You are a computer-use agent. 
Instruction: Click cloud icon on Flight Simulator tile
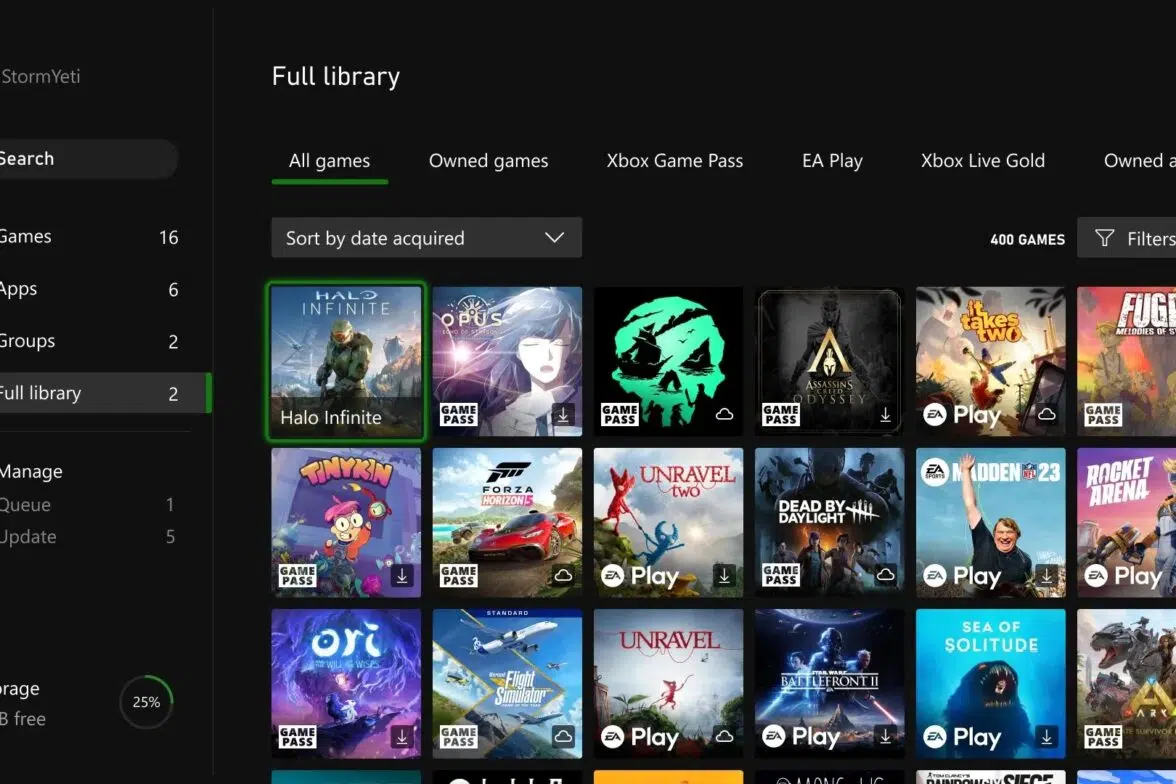563,737
